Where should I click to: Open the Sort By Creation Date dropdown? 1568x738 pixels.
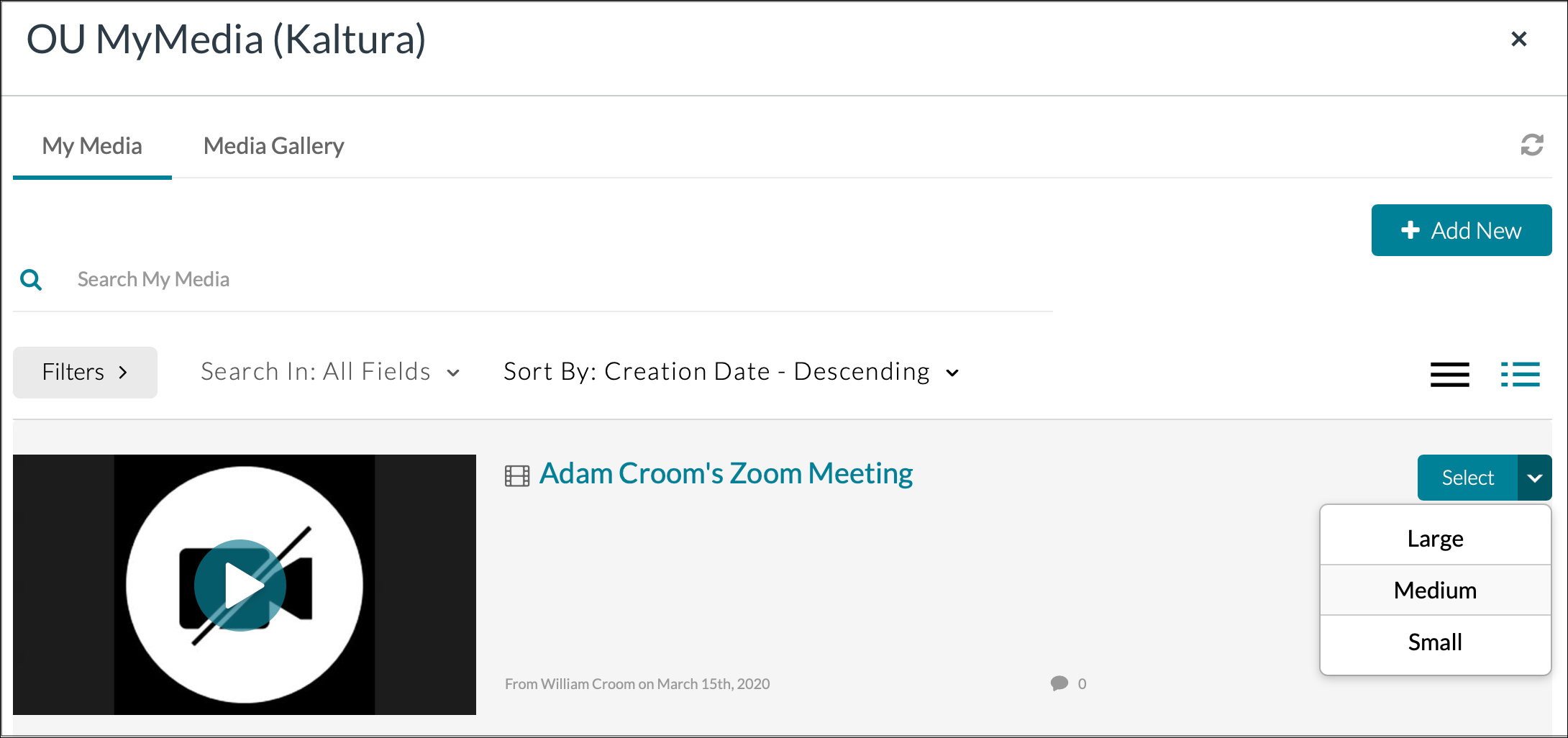coord(731,372)
